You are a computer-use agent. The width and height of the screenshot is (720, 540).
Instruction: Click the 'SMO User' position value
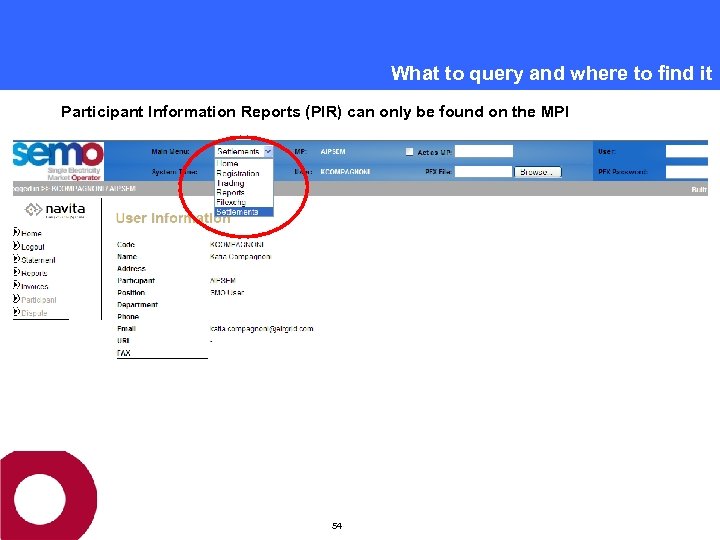[227, 292]
